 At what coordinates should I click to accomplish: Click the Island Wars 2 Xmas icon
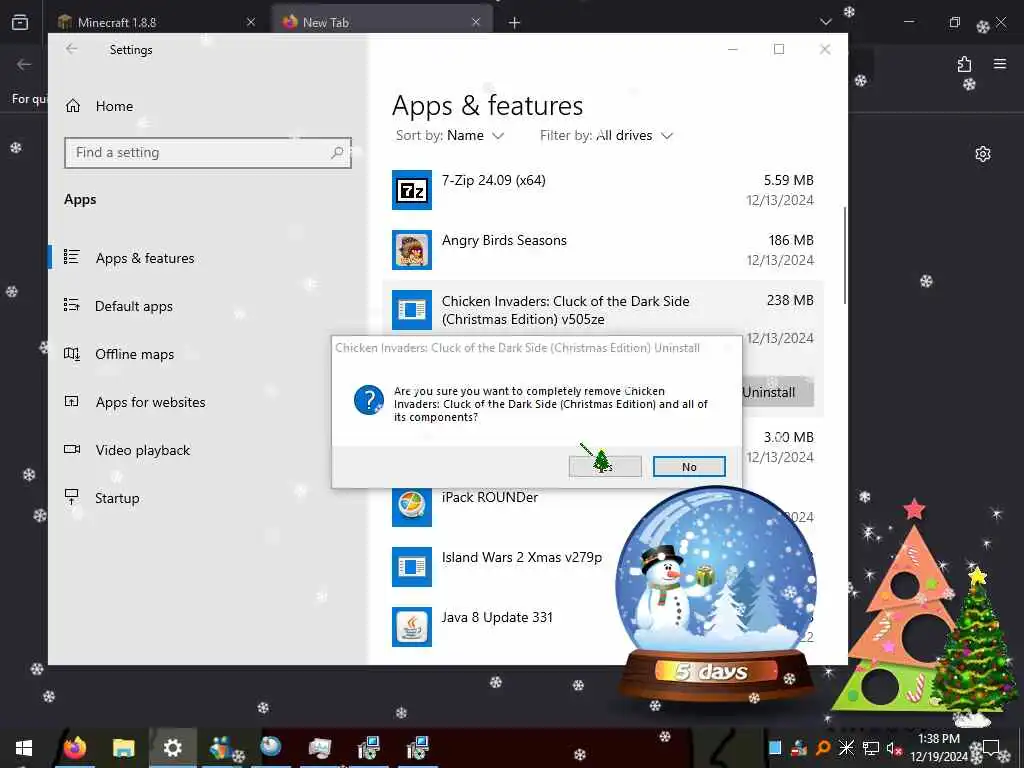[411, 567]
